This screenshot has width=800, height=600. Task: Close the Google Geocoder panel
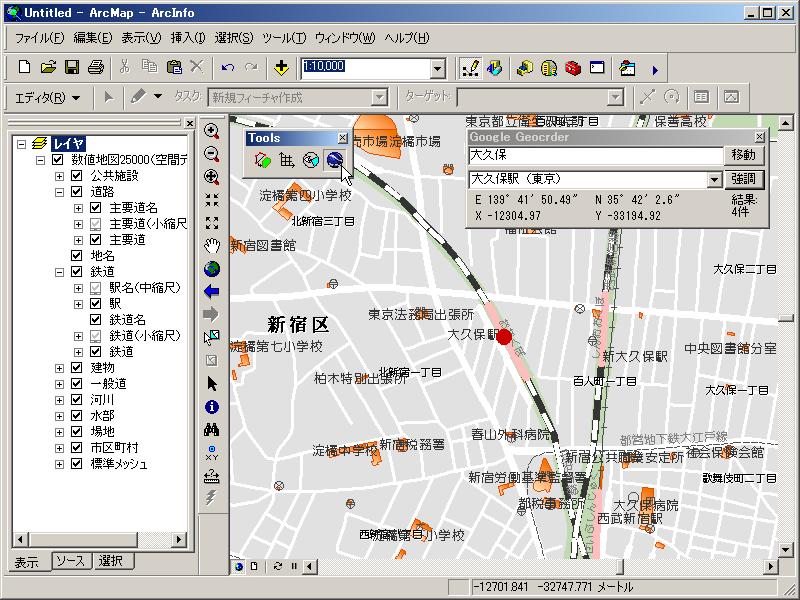pos(759,137)
